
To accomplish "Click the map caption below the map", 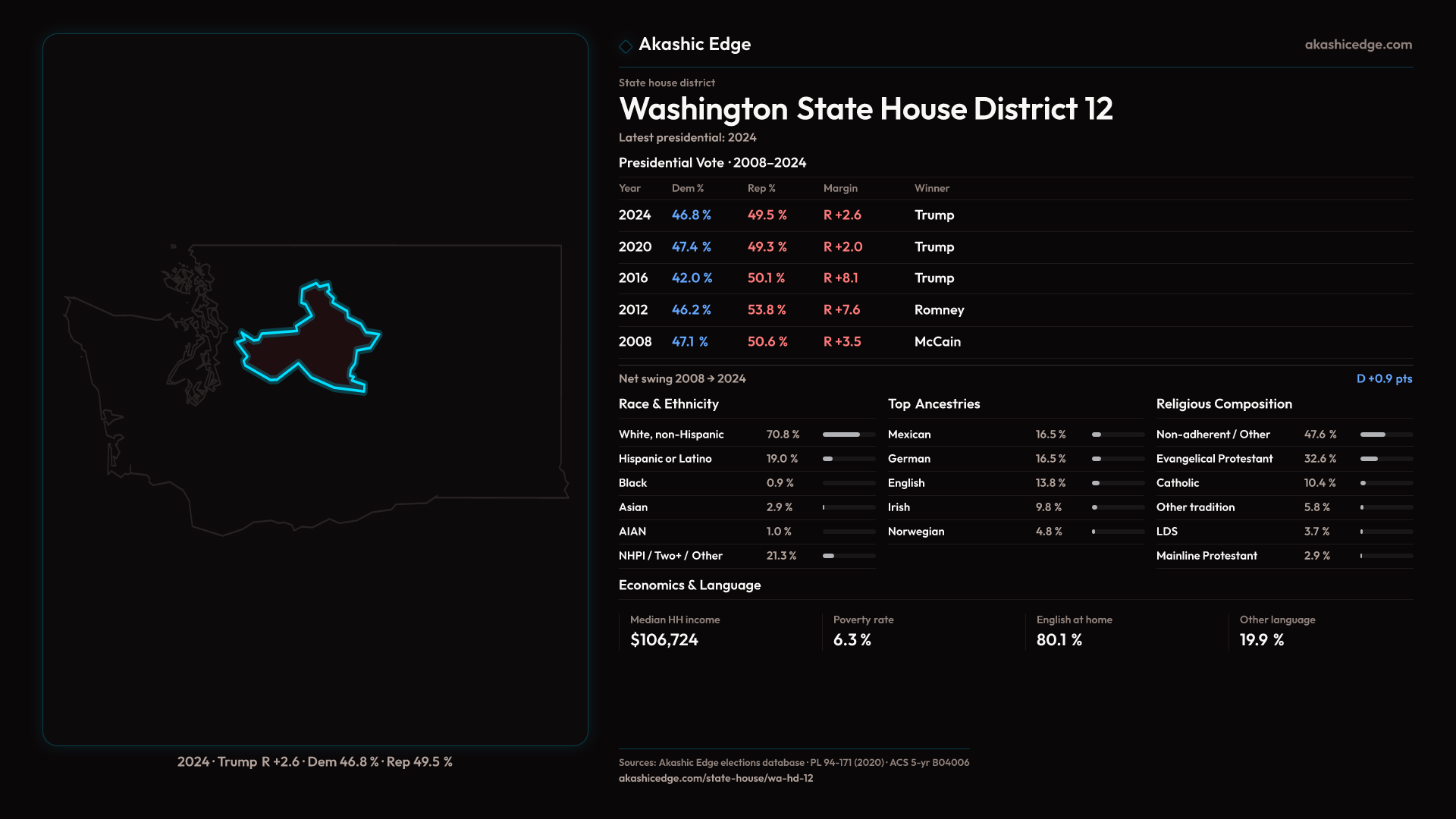I will 315,761.
